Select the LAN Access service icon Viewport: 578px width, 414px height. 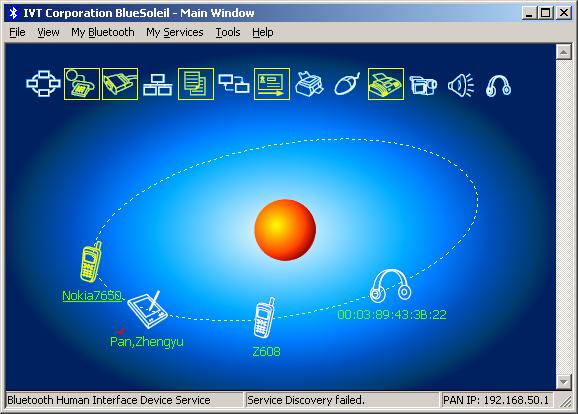point(158,85)
